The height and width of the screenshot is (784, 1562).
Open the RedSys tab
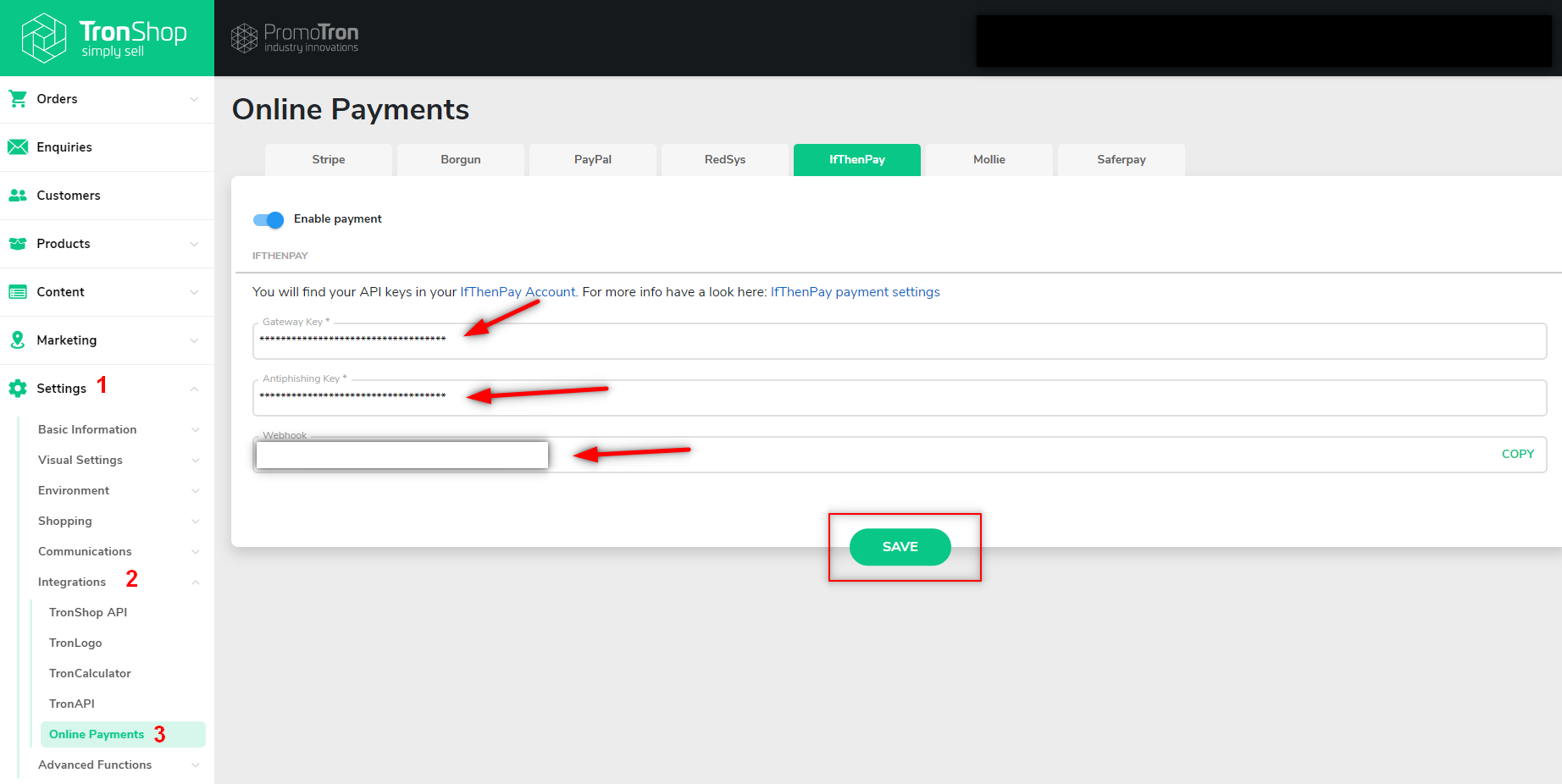click(x=725, y=160)
